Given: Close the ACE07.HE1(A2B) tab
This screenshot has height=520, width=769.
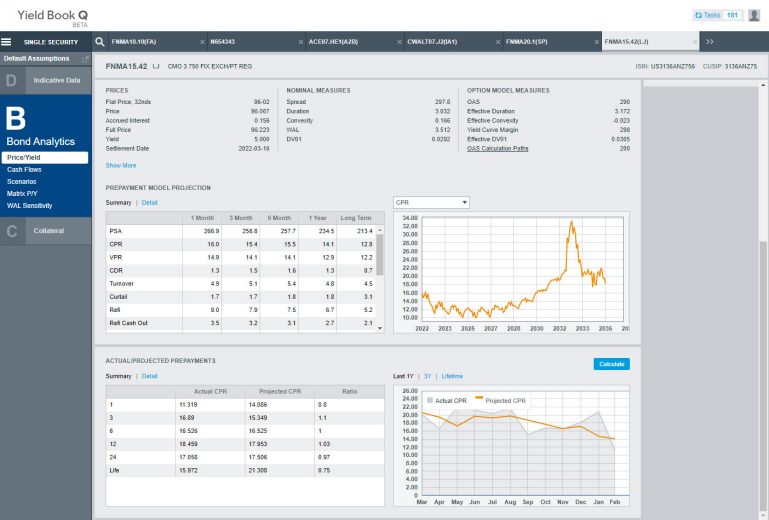Looking at the screenshot, I should (399, 42).
